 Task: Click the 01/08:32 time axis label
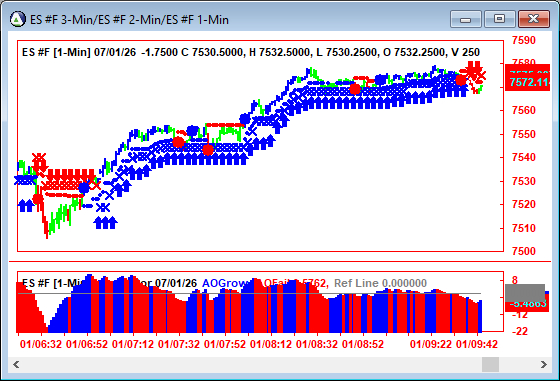pyautogui.click(x=317, y=344)
